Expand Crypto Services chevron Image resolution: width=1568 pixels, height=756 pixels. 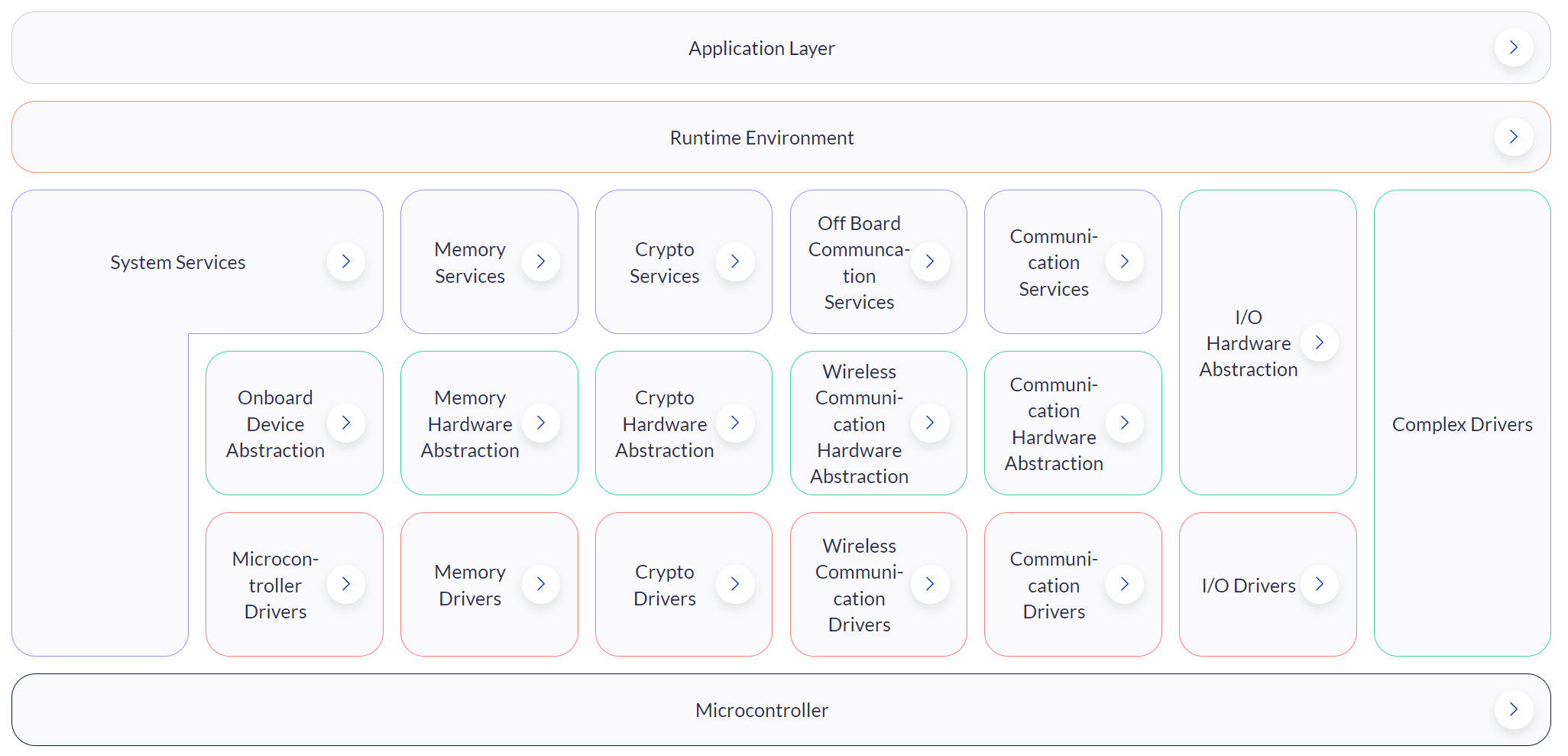coord(735,261)
